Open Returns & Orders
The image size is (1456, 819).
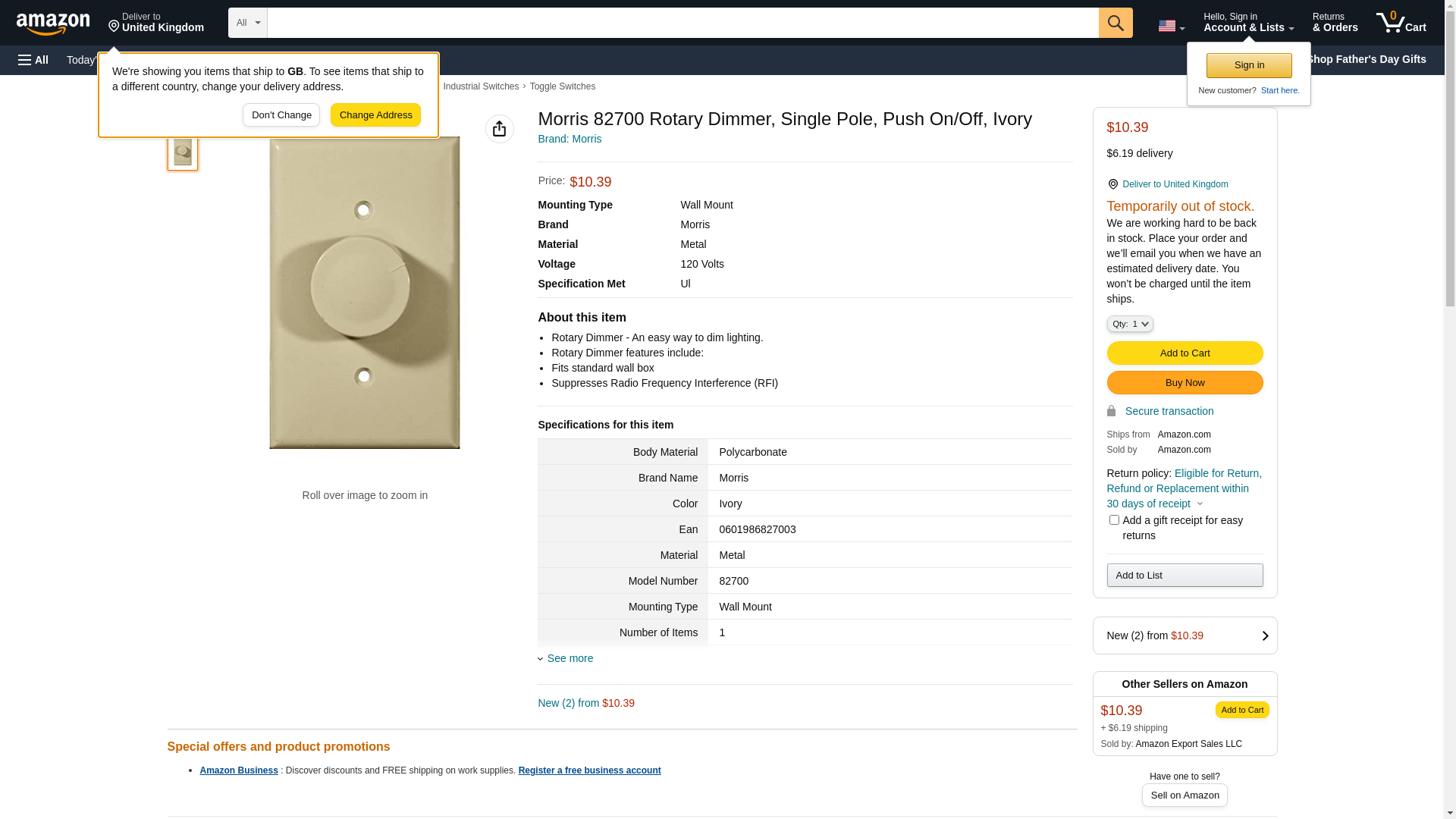pyautogui.click(x=1335, y=23)
